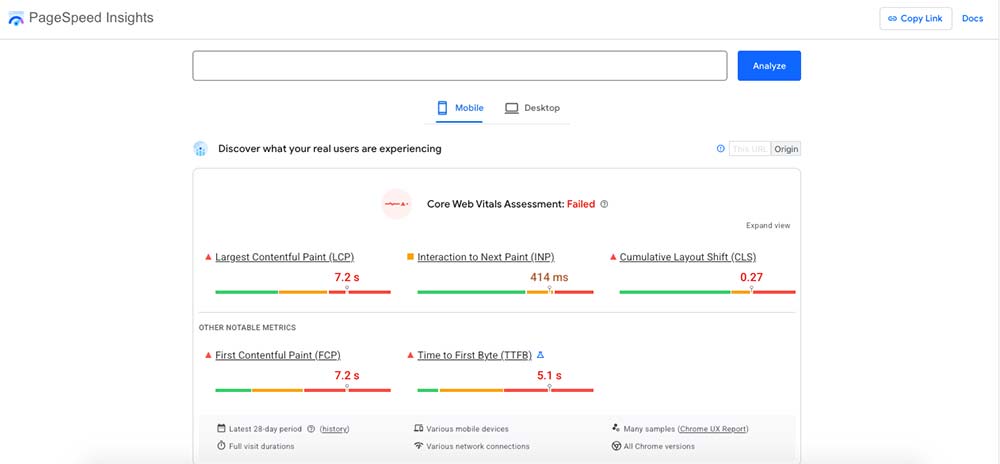This screenshot has width=1000, height=464.
Task: Click the real users experience icon
Action: (x=201, y=149)
